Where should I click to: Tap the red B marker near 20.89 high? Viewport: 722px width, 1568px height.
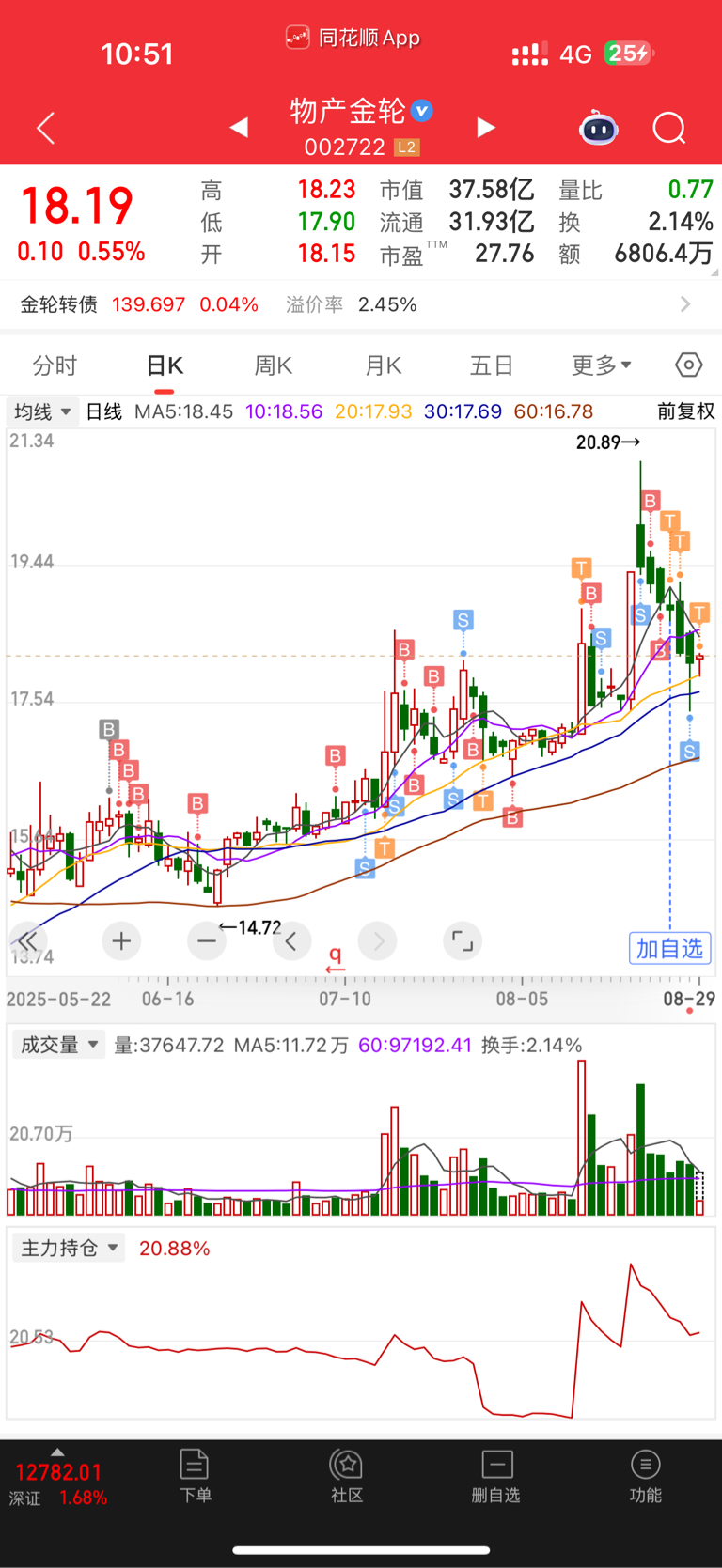coord(651,501)
